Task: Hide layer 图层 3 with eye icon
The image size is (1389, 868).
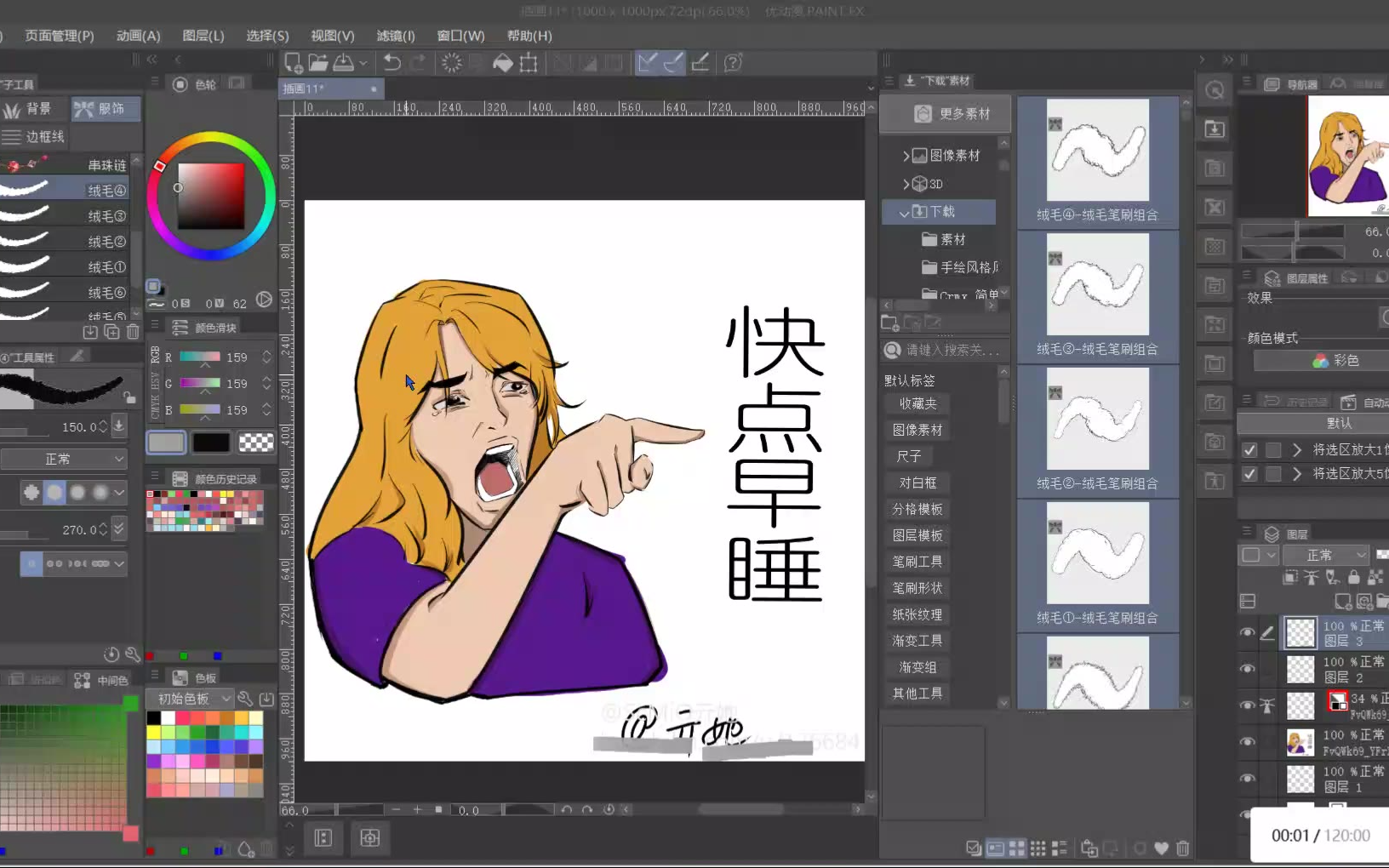Action: click(1247, 632)
